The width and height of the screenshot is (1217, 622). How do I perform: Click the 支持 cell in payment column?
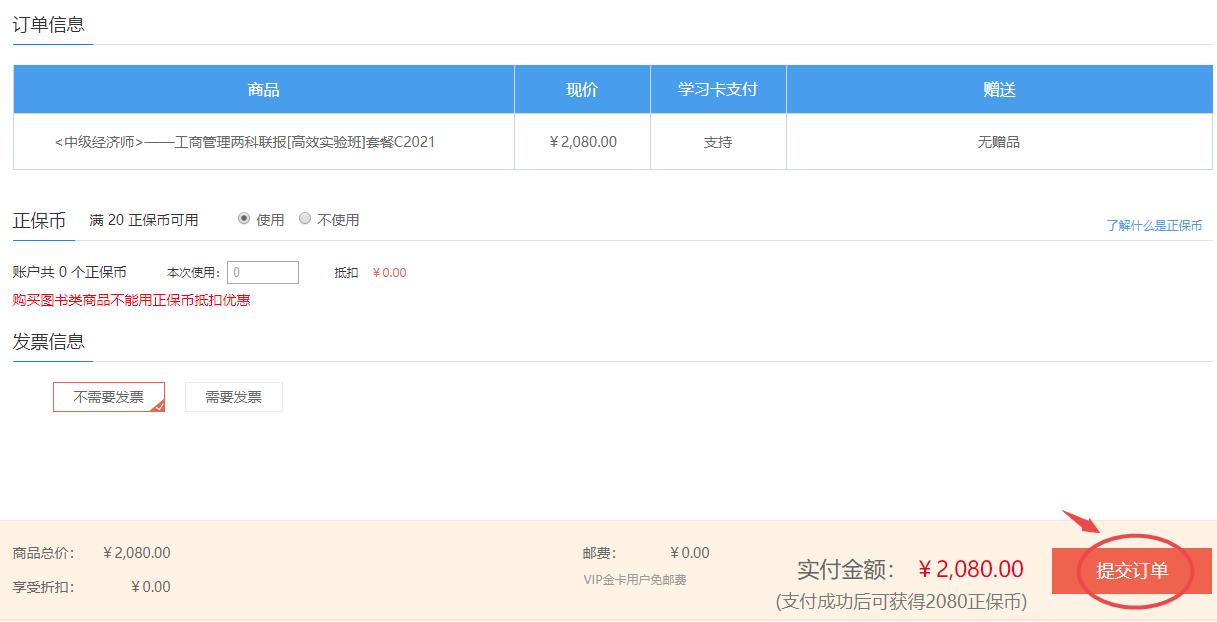(x=718, y=142)
